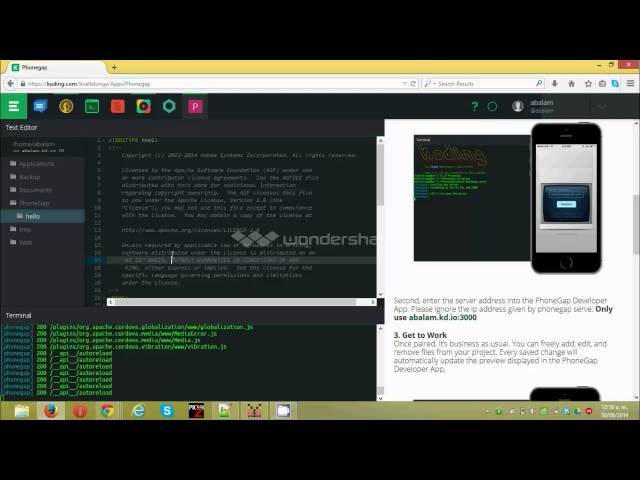Open the tmp folder in file tree
Image resolution: width=640 pixels, height=480 pixels.
[x=20, y=229]
